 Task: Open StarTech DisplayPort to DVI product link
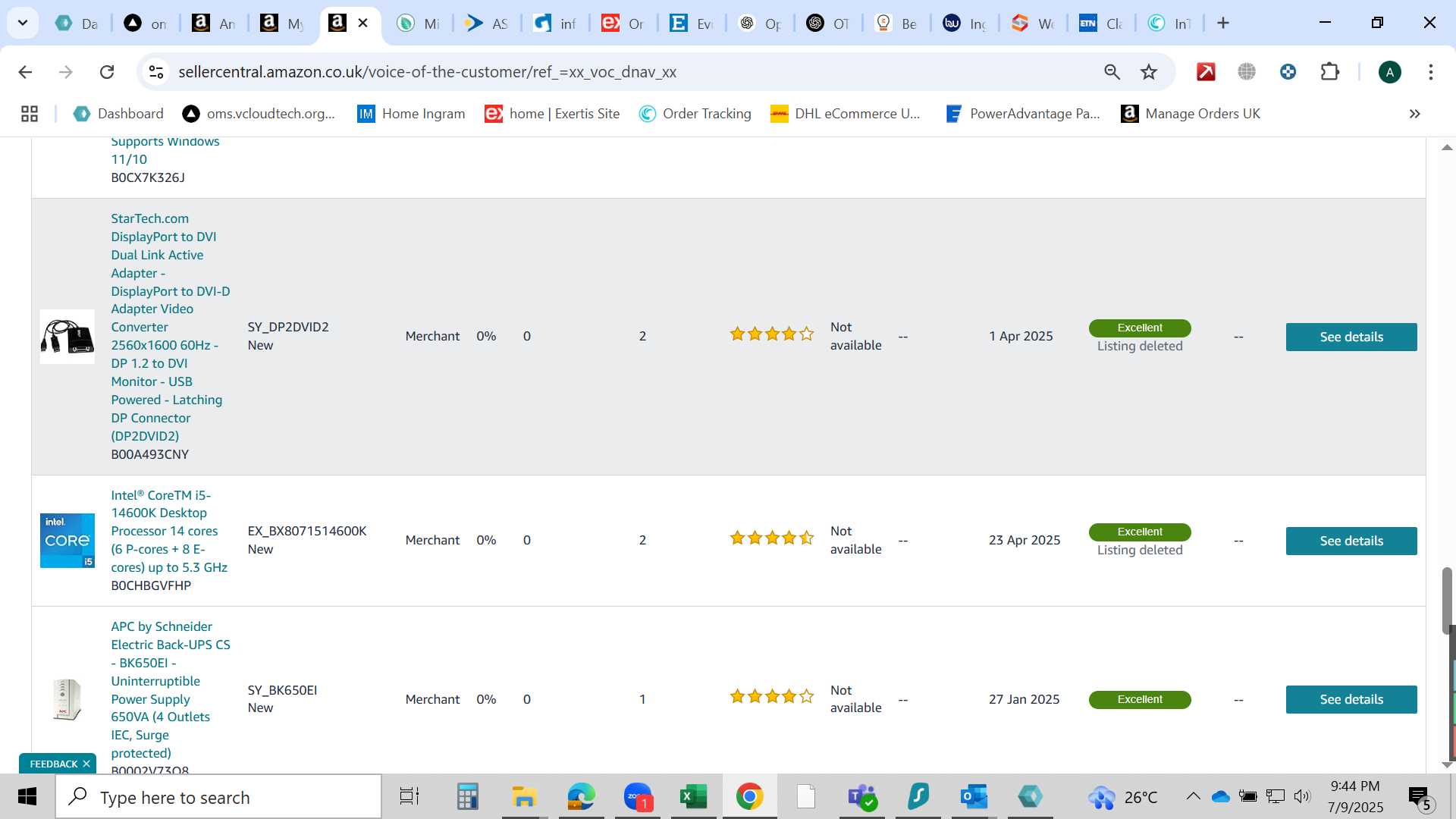coord(170,327)
